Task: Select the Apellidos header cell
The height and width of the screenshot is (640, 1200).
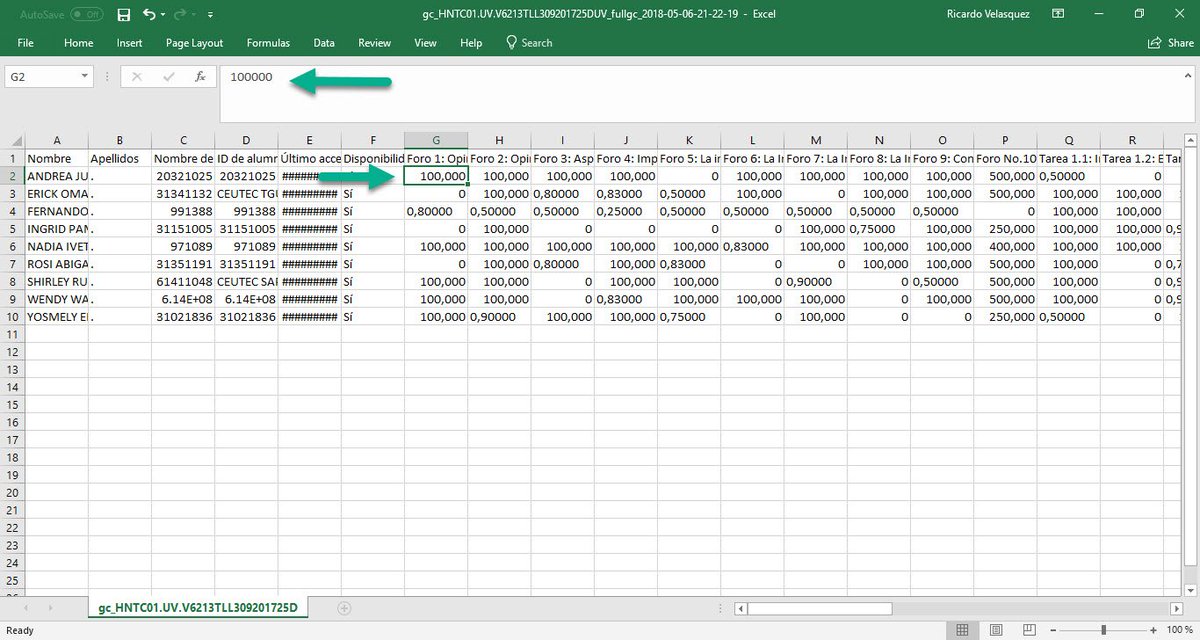Action: tap(120, 159)
